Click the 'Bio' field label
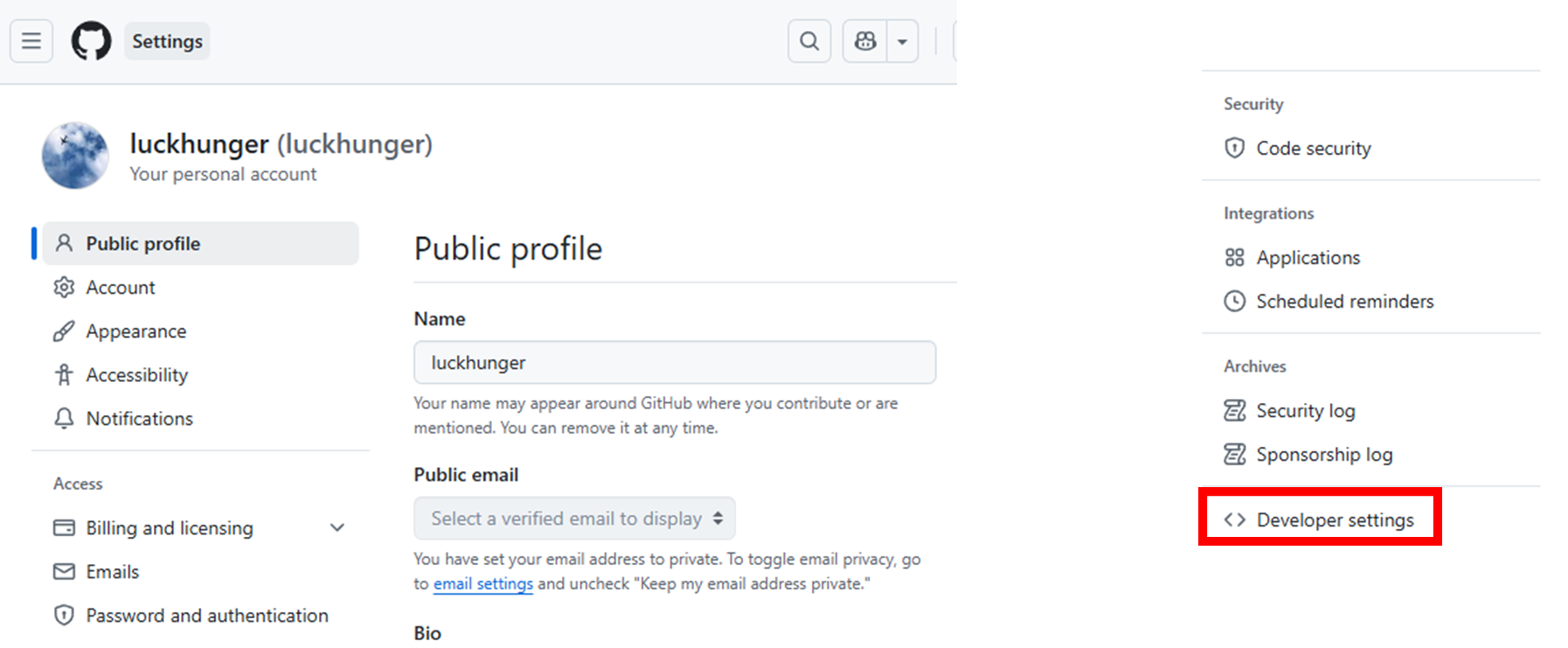This screenshot has width=1568, height=648. [427, 633]
